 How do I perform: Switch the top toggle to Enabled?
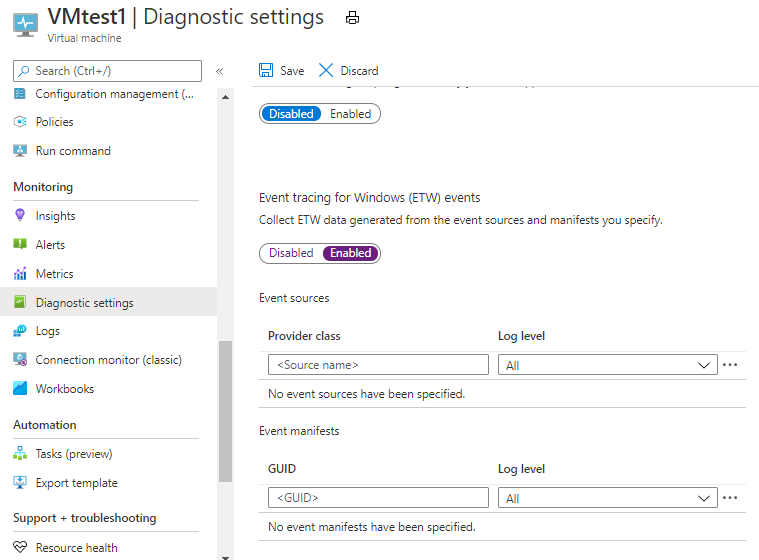pyautogui.click(x=351, y=114)
